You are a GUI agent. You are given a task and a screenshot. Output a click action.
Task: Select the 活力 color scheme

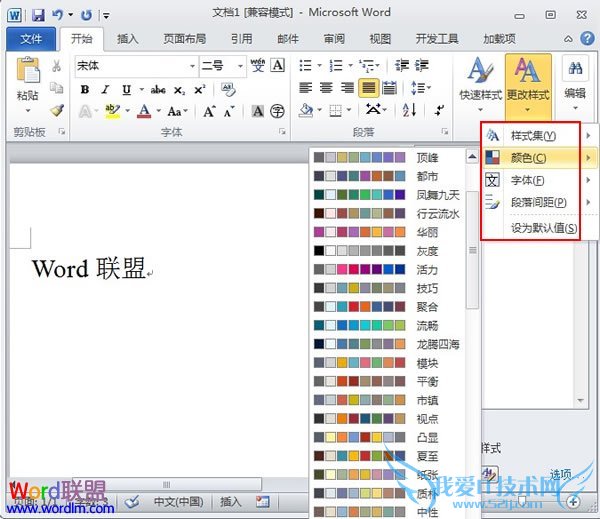click(427, 270)
